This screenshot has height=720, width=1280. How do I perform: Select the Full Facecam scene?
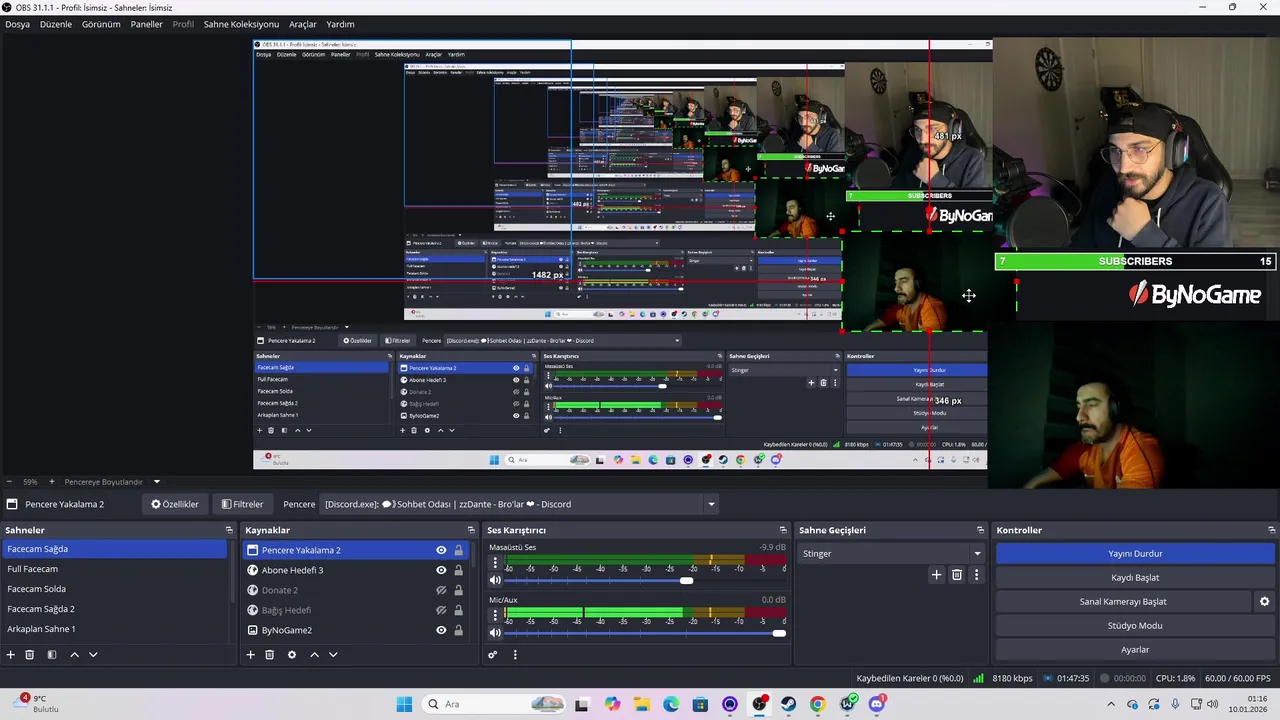(x=114, y=569)
